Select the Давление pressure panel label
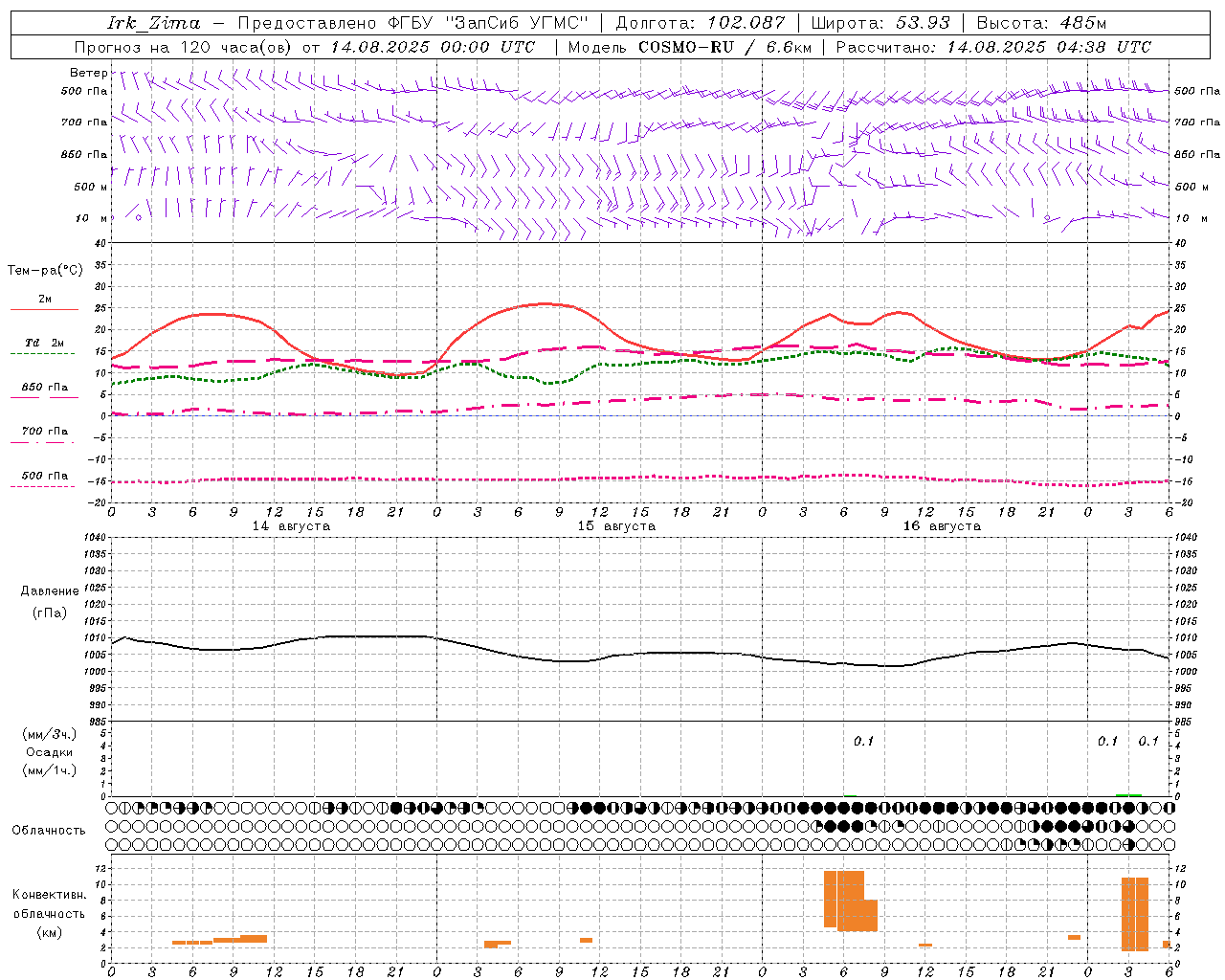This screenshot has width=1225, height=980. click(x=50, y=591)
